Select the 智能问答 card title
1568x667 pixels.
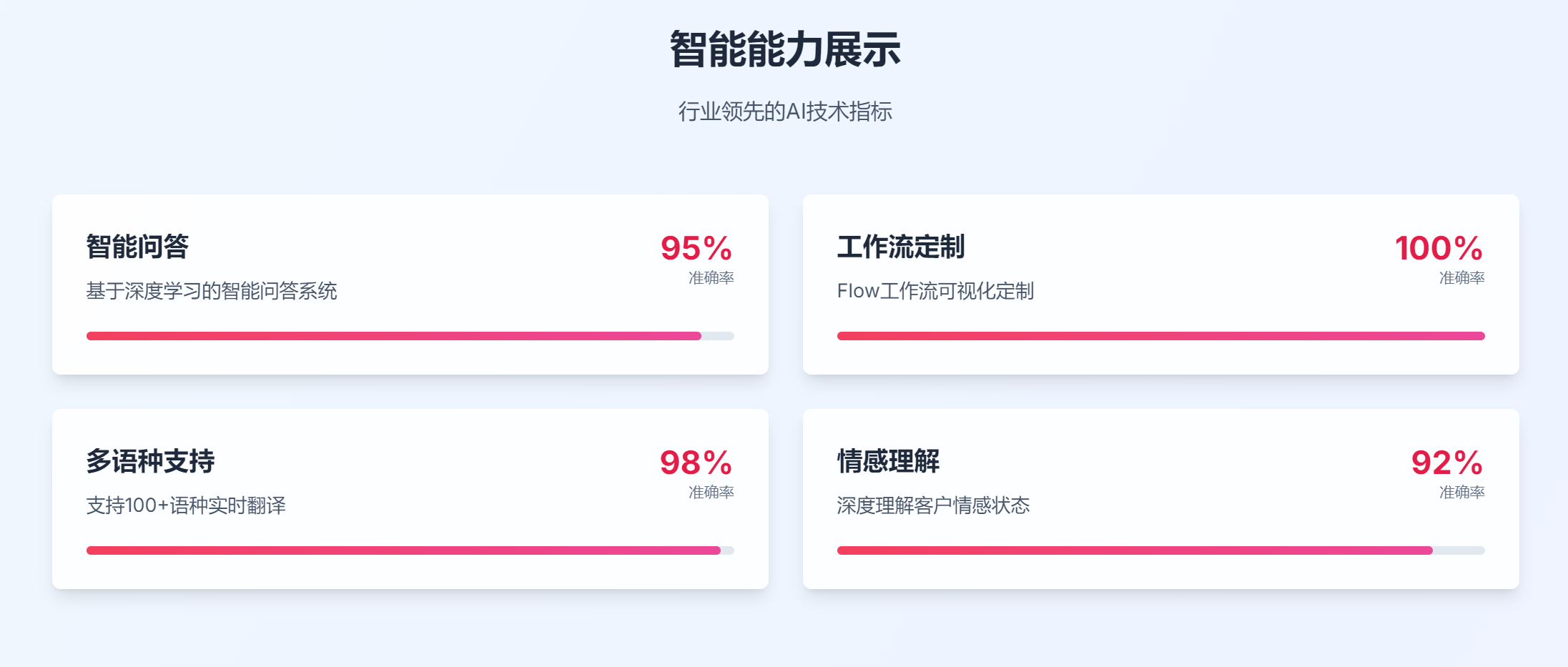[x=137, y=247]
